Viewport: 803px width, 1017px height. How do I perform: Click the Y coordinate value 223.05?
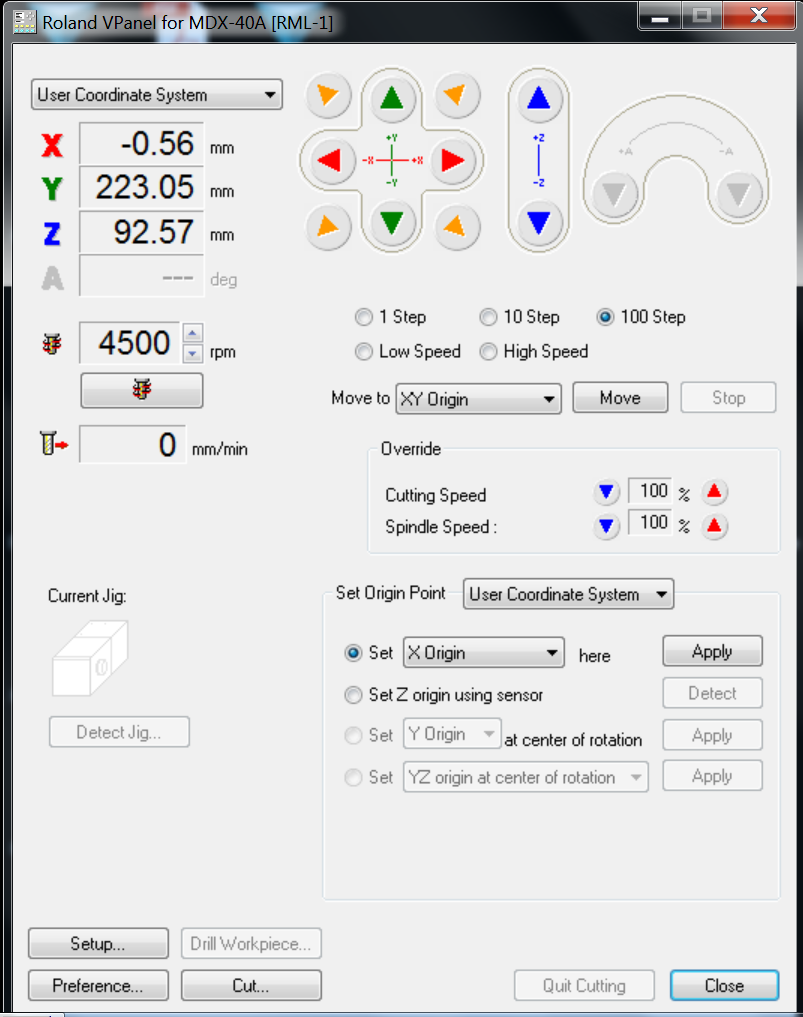pyautogui.click(x=141, y=187)
